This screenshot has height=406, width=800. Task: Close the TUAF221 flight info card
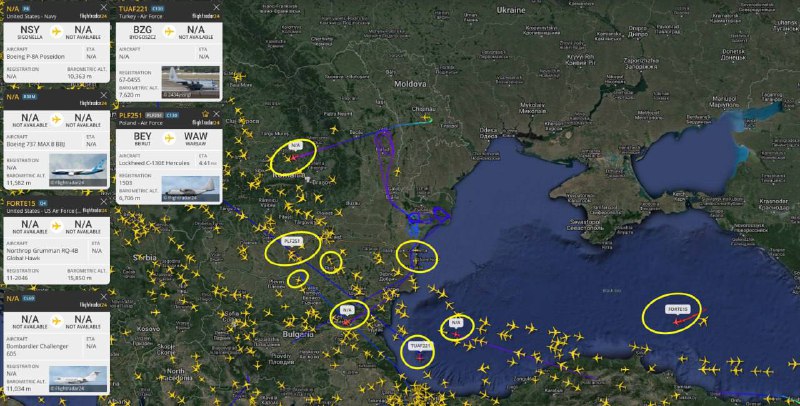[x=216, y=8]
